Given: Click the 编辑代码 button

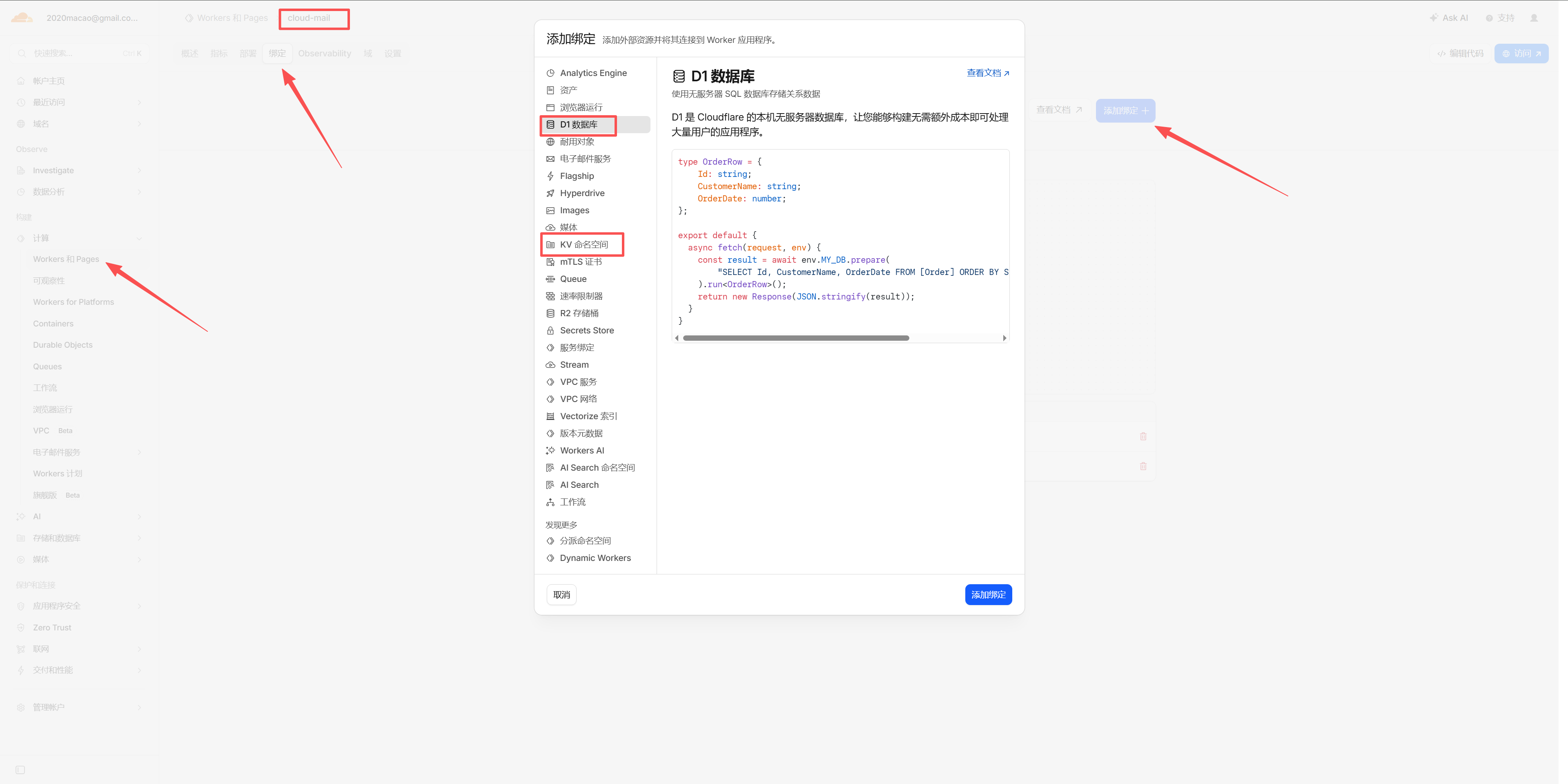Looking at the screenshot, I should click(x=1460, y=54).
